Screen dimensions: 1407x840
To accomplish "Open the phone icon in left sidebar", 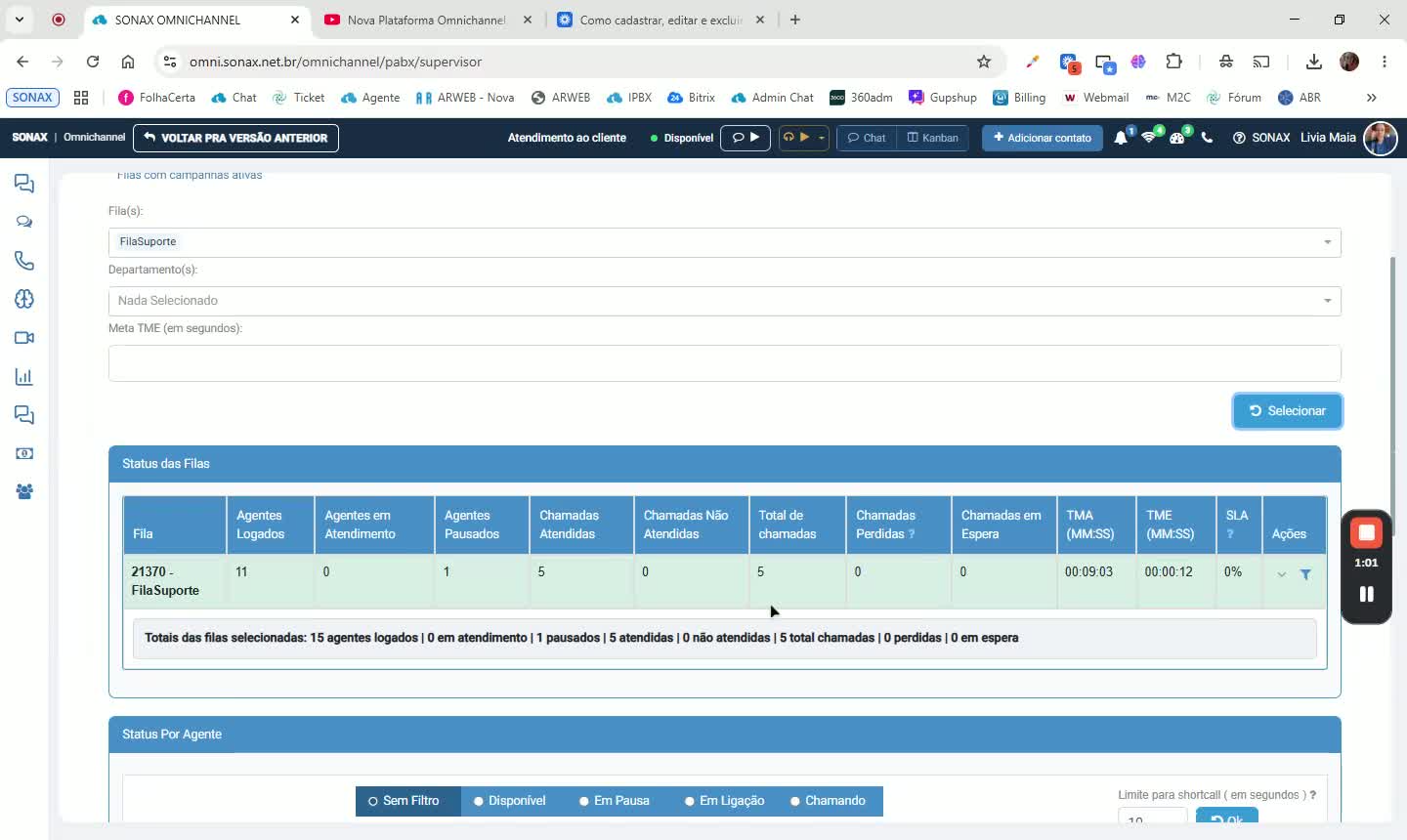I will 24,261.
